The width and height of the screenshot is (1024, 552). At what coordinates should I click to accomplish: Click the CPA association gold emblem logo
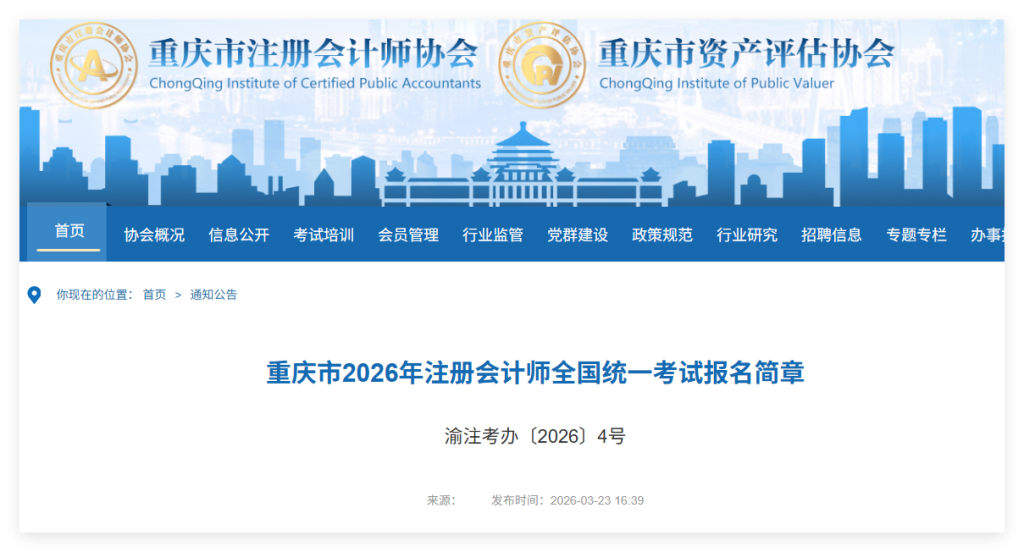coord(92,65)
